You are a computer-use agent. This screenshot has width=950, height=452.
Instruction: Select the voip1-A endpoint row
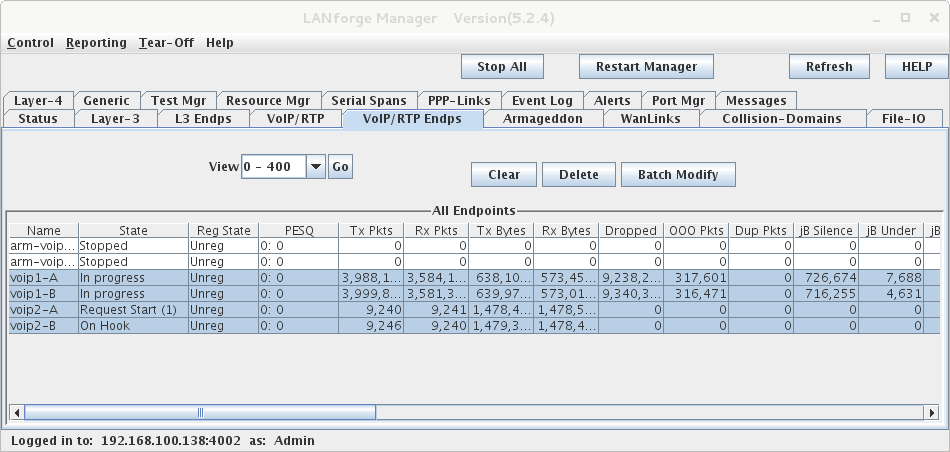point(474,278)
